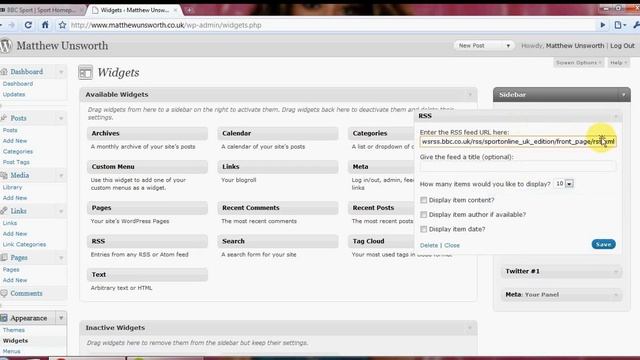This screenshot has width=640, height=360.
Task: Log Out of WordPress
Action: pyautogui.click(x=622, y=46)
